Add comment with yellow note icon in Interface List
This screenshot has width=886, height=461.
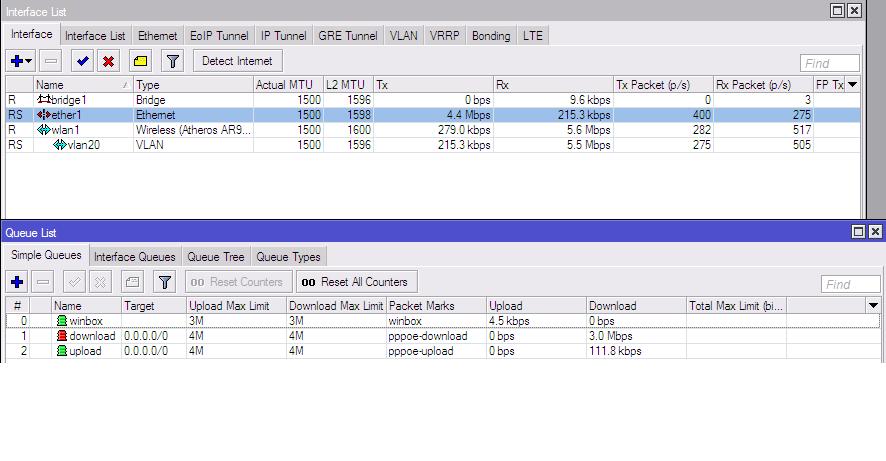coord(140,61)
